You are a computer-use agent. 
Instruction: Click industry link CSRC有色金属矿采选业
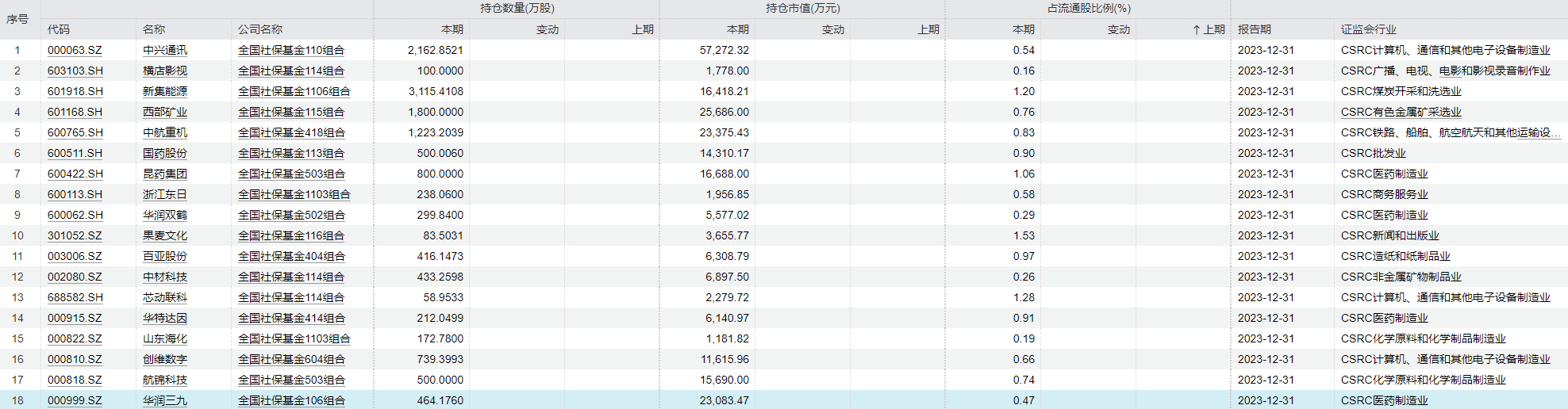click(x=1401, y=112)
